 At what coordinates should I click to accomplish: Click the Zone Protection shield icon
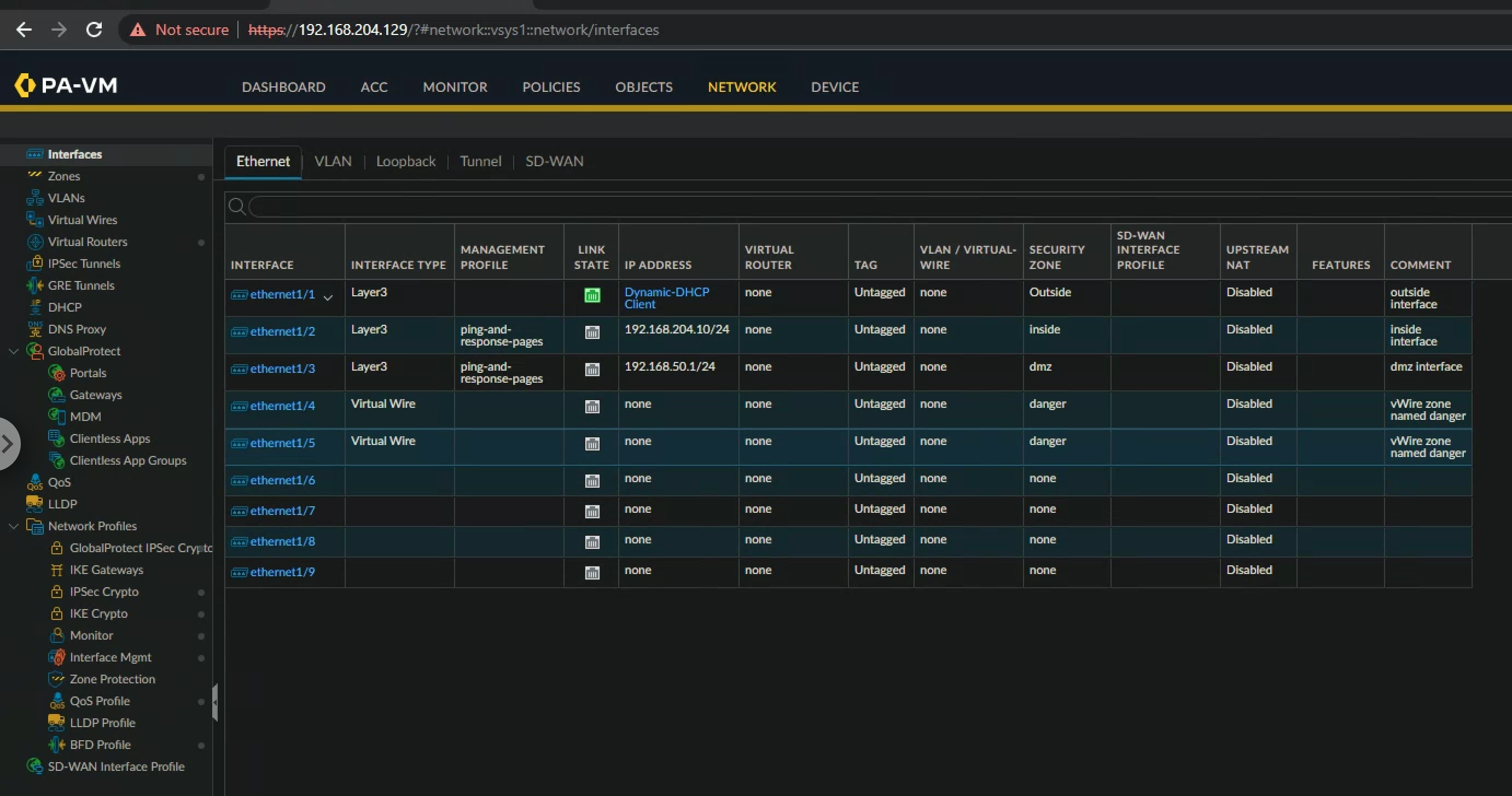[56, 678]
